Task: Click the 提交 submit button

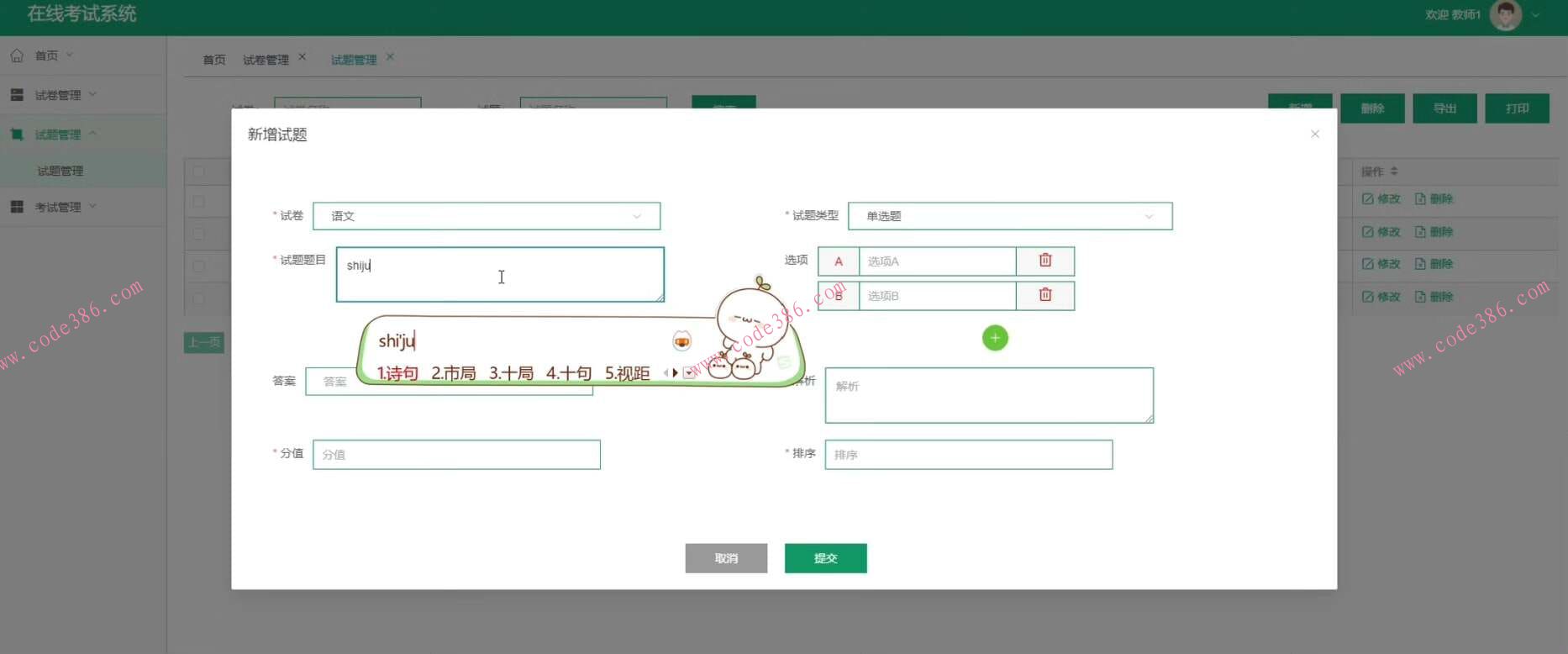Action: (x=825, y=558)
